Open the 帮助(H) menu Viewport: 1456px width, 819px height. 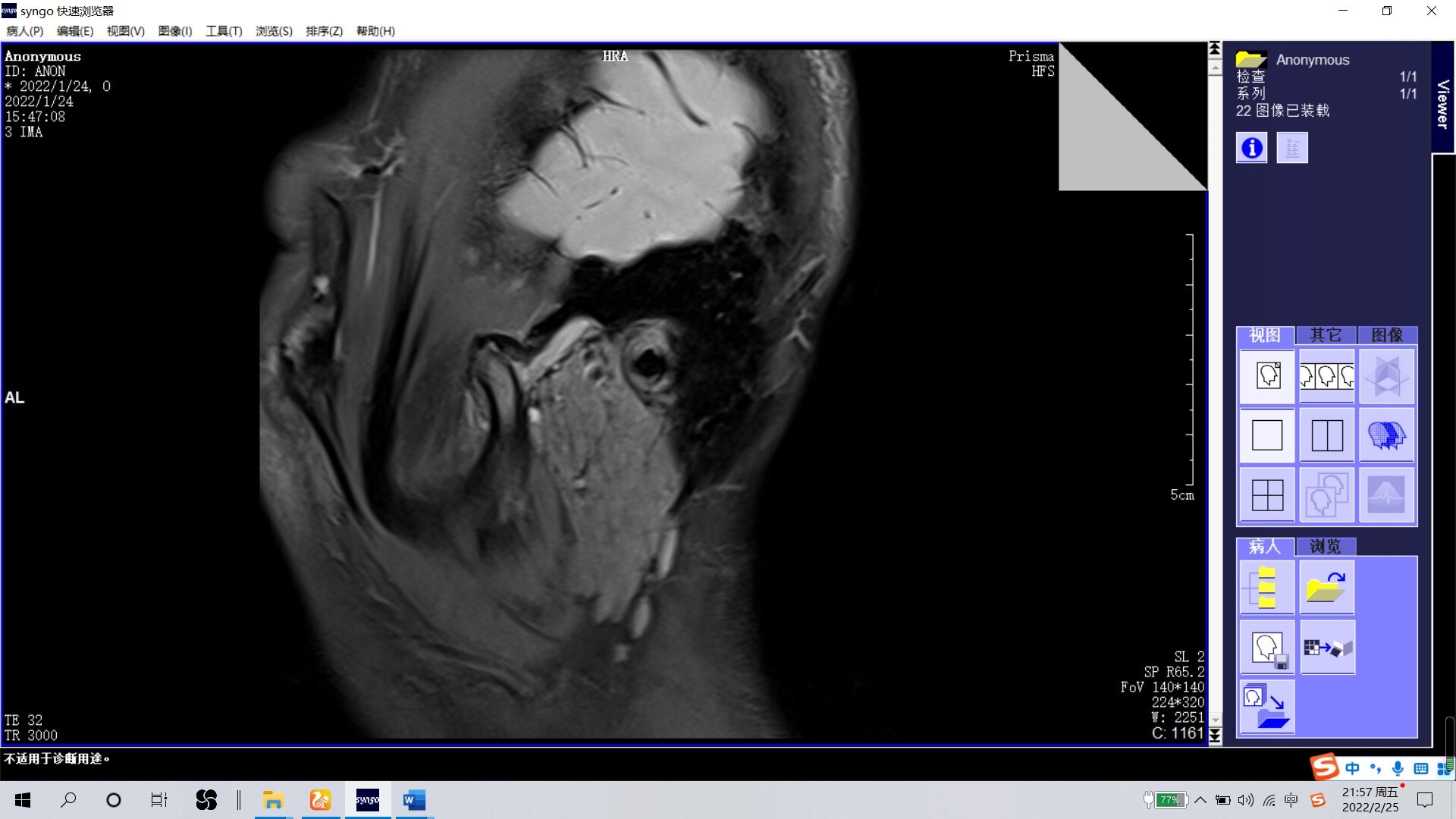(x=375, y=31)
